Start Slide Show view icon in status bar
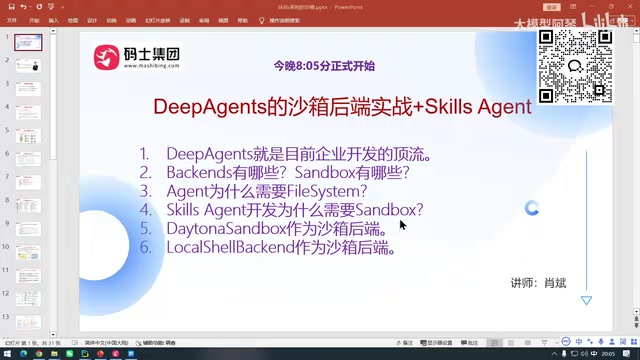The image size is (640, 360). pyautogui.click(x=544, y=343)
